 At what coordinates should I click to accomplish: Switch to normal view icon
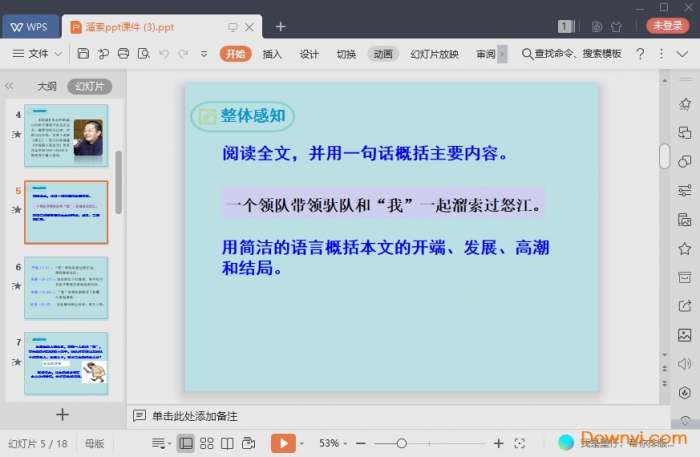point(186,443)
